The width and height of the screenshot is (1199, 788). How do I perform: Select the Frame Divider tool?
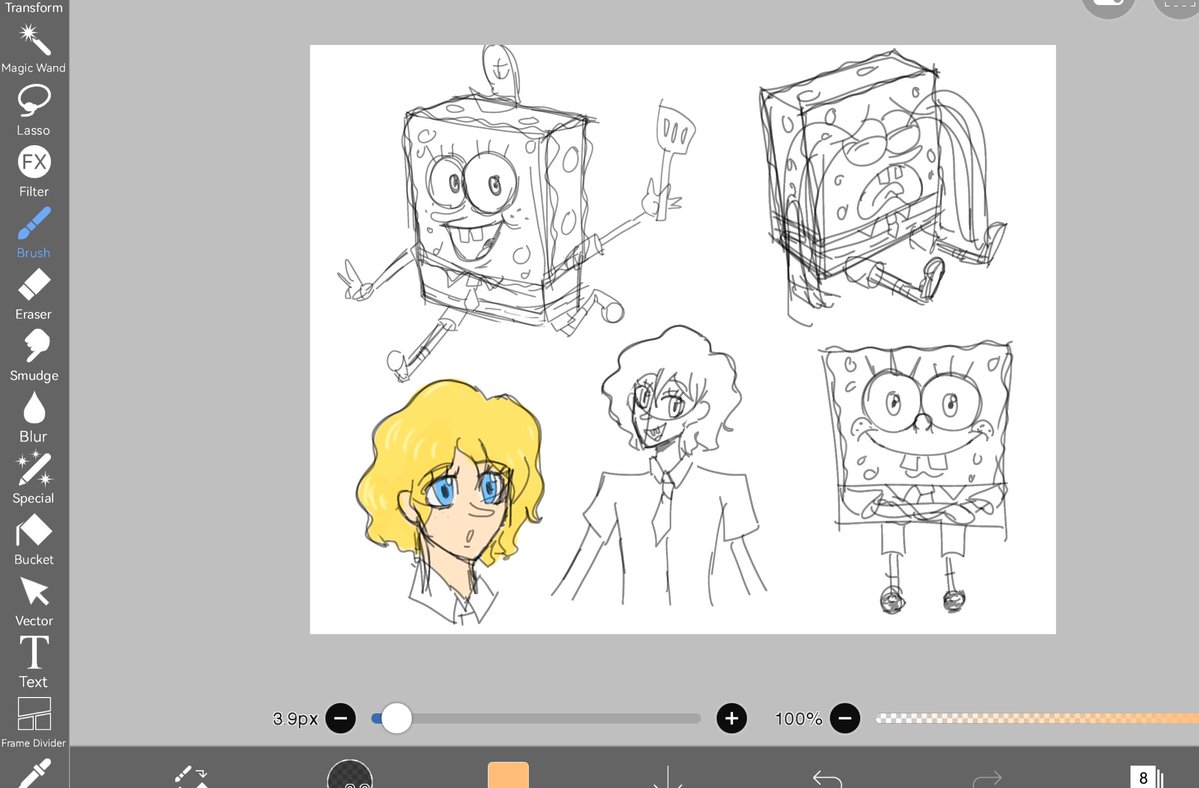34,722
